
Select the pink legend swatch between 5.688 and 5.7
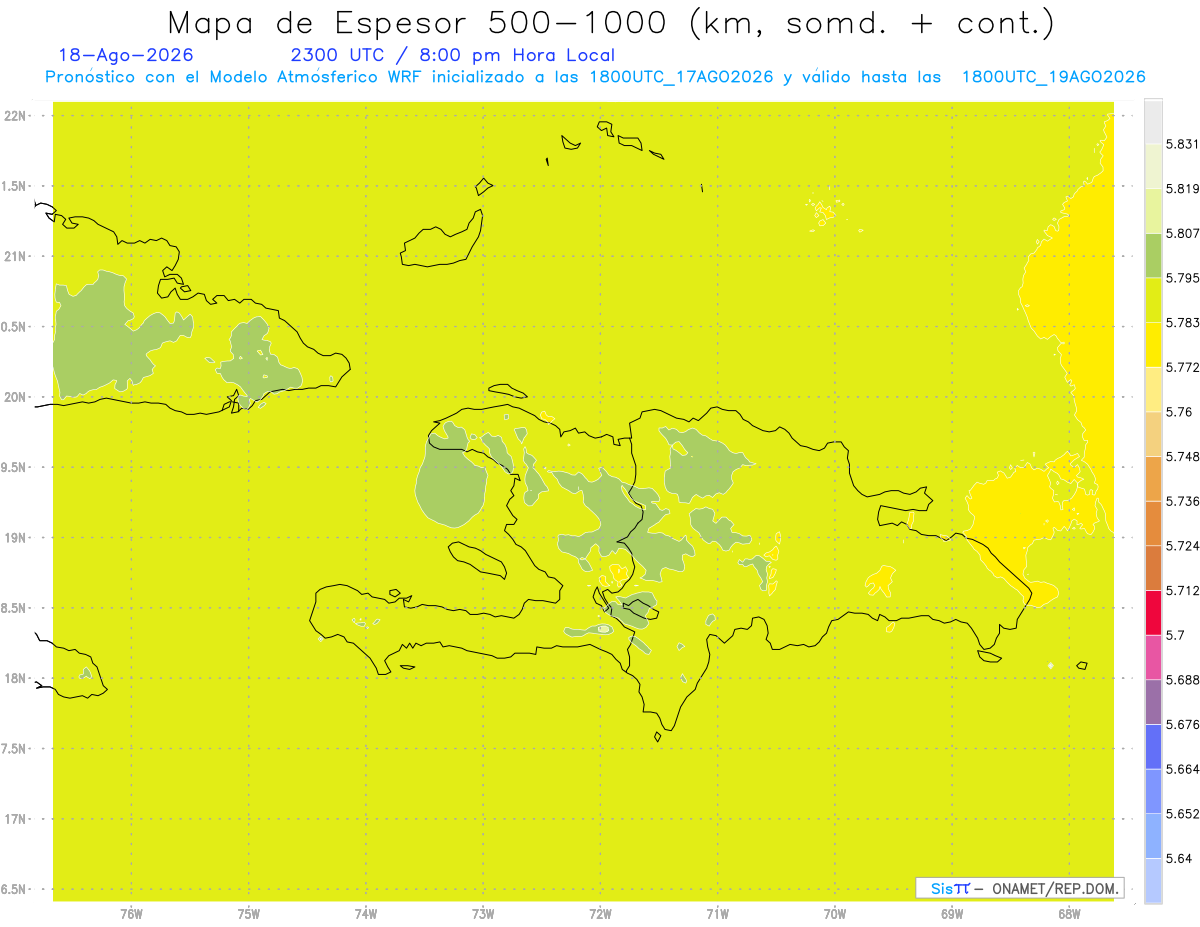[x=1153, y=657]
